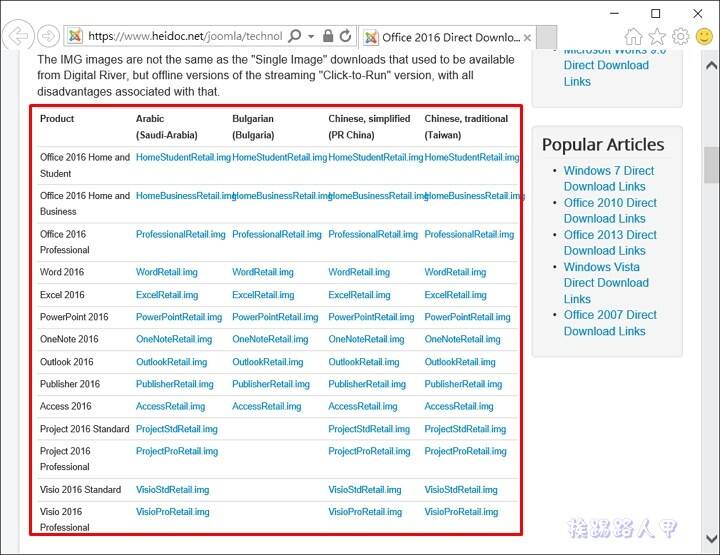Download Chinese simplified OneNoteRetail.img
This screenshot has height=555, width=720.
[366, 339]
